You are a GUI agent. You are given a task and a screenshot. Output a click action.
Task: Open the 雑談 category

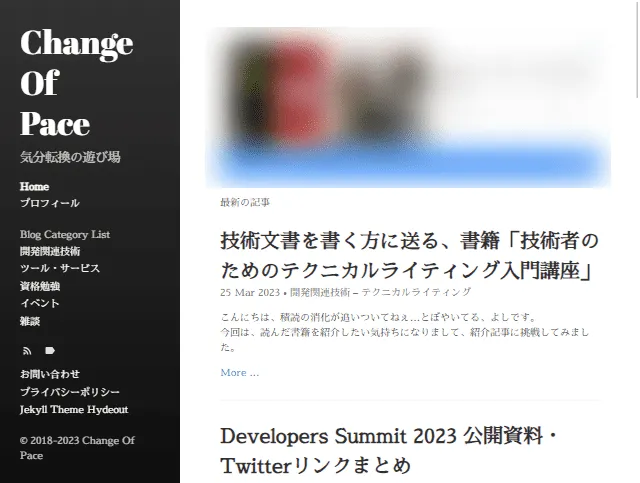30,320
